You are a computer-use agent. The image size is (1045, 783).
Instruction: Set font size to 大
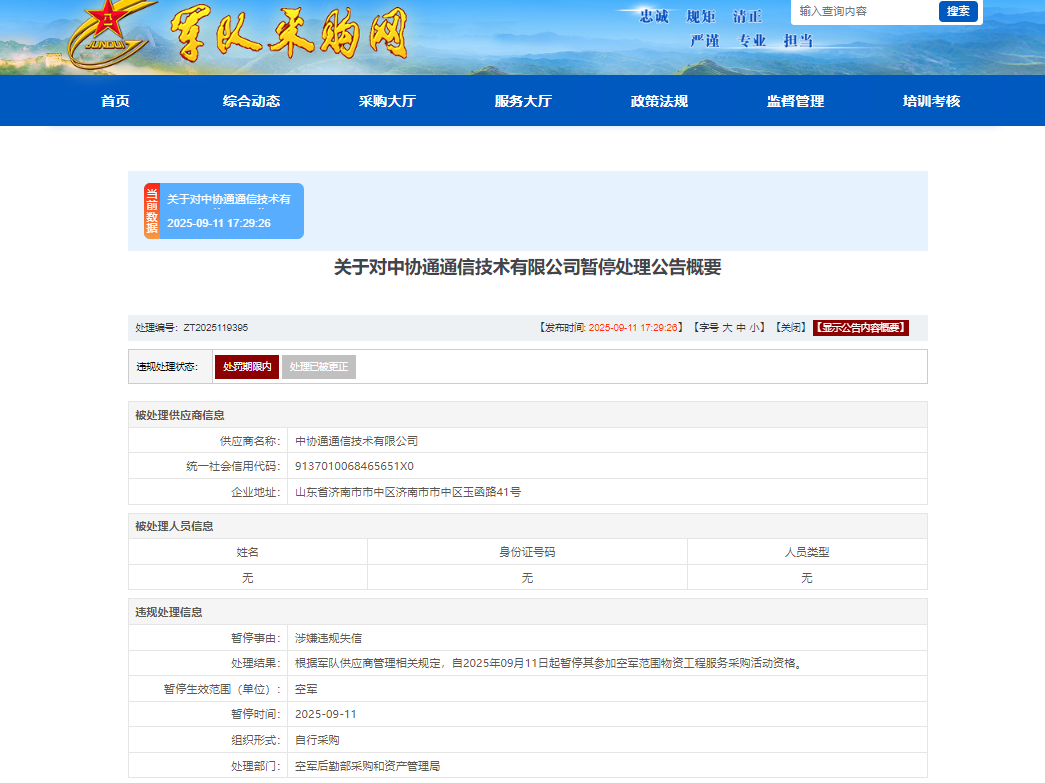click(x=727, y=328)
